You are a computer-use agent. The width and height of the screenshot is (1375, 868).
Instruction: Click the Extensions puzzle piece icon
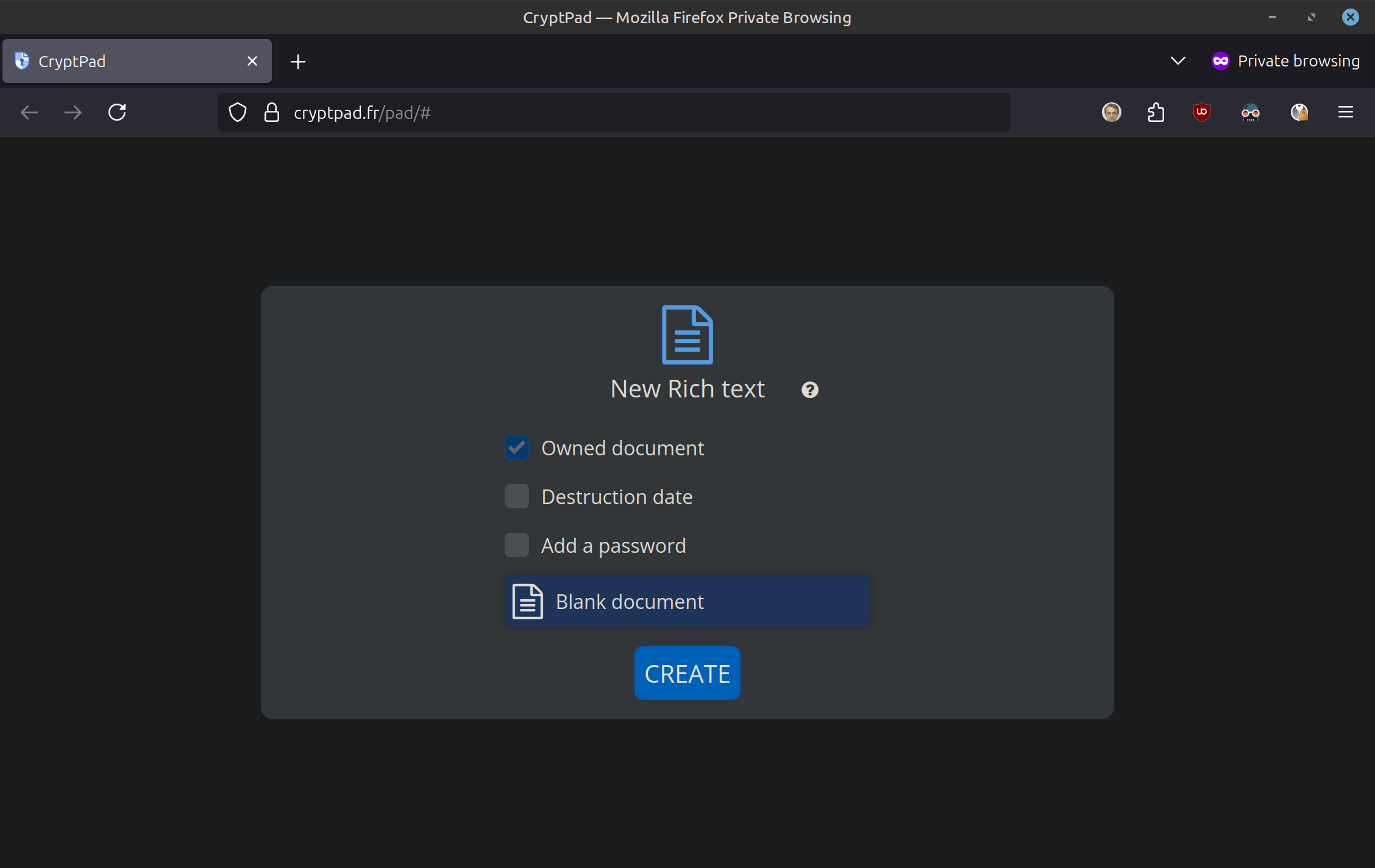[x=1156, y=112]
